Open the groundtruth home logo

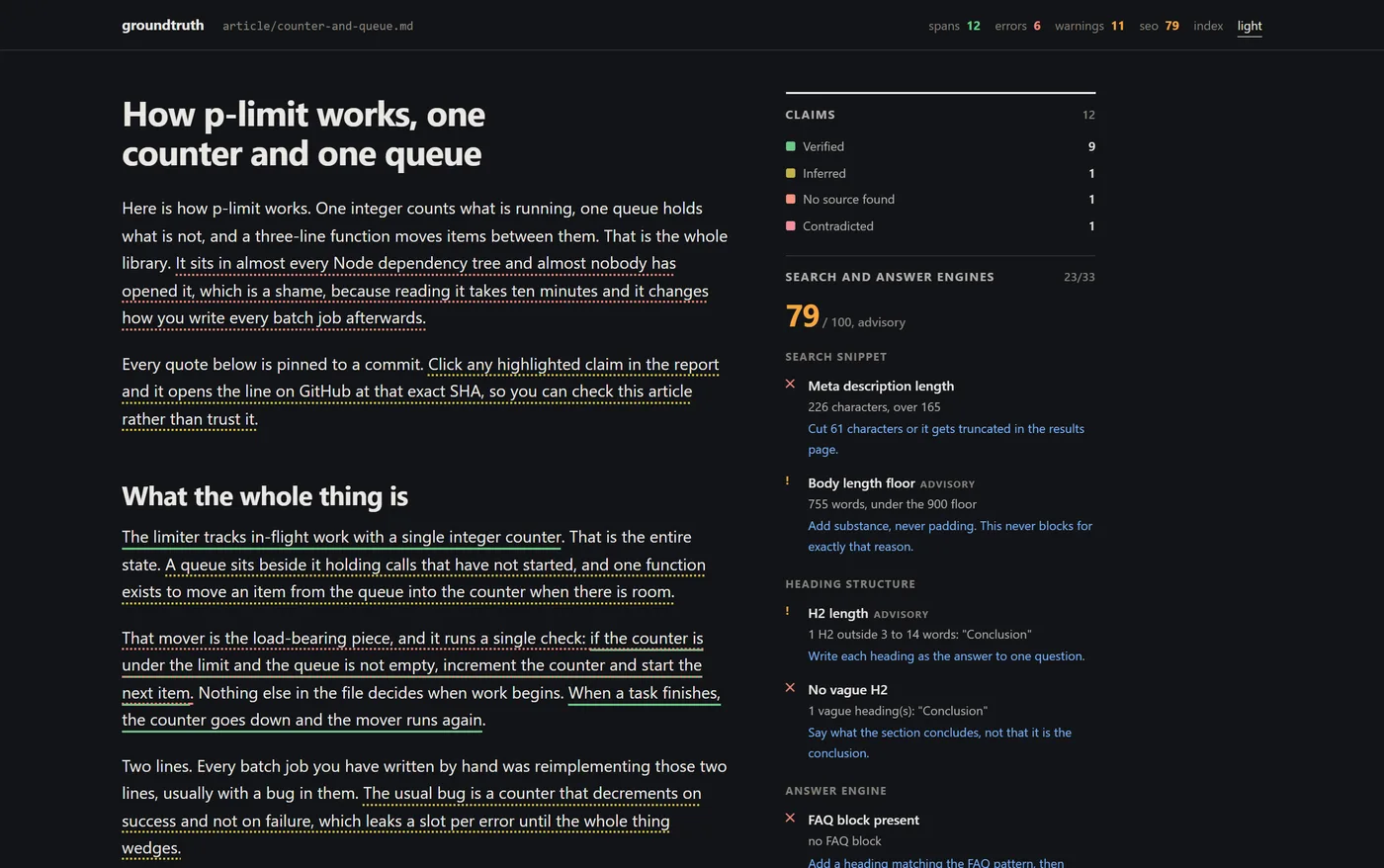163,26
